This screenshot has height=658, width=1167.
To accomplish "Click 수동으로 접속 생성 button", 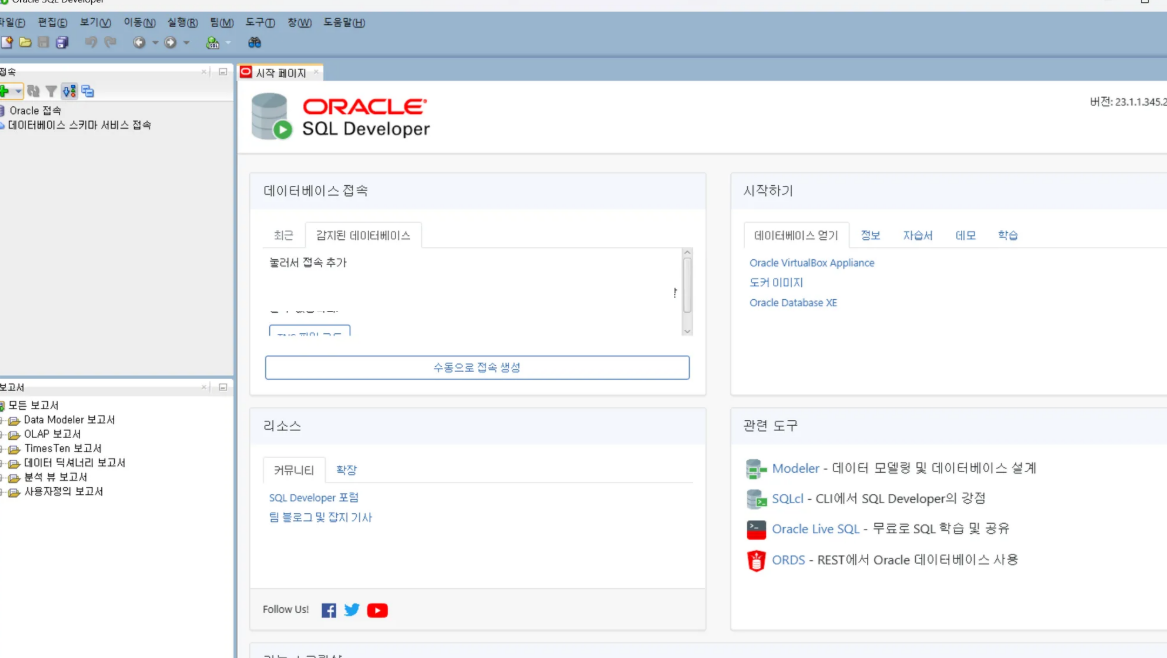I will (477, 368).
